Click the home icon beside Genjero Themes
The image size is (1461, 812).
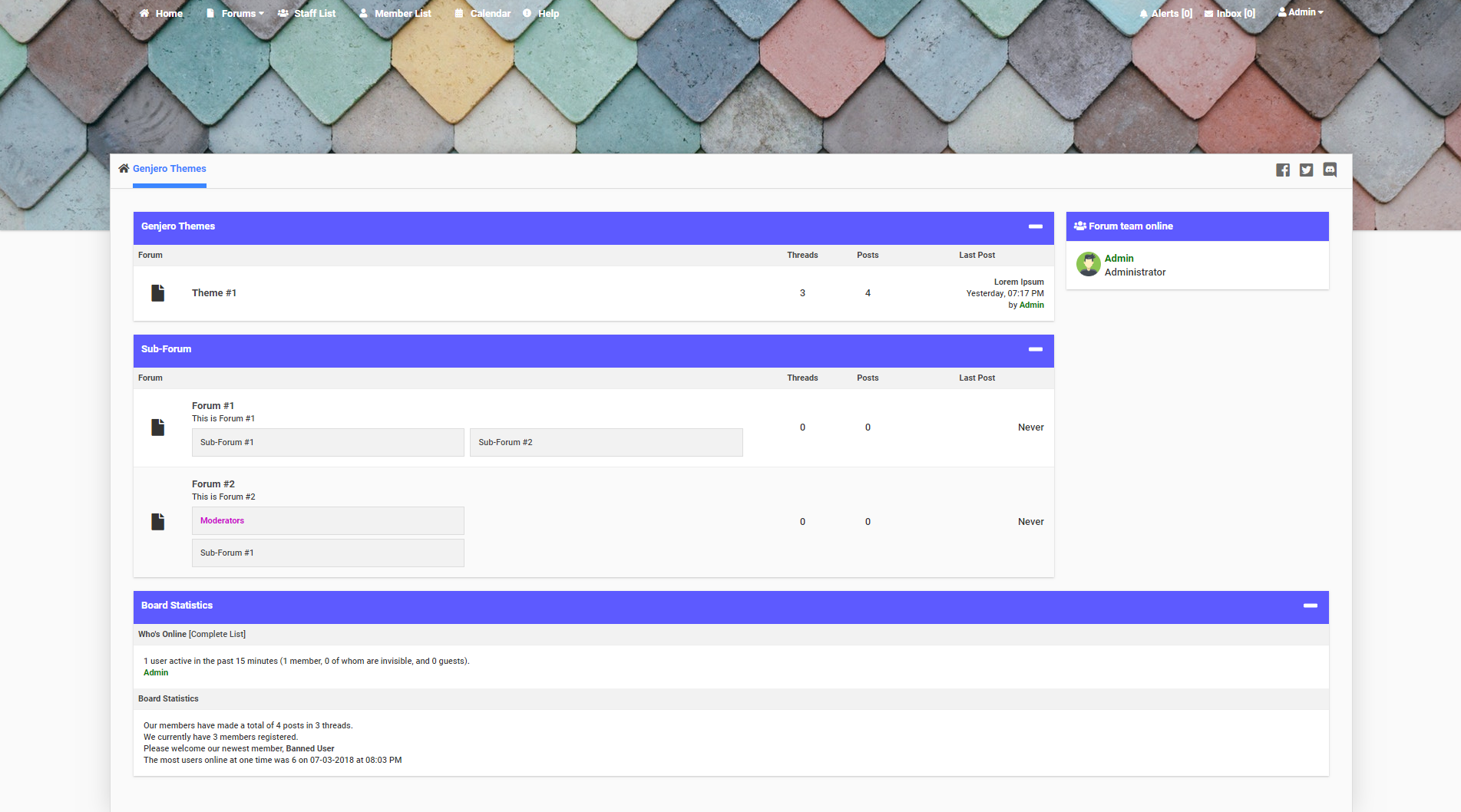click(x=124, y=169)
